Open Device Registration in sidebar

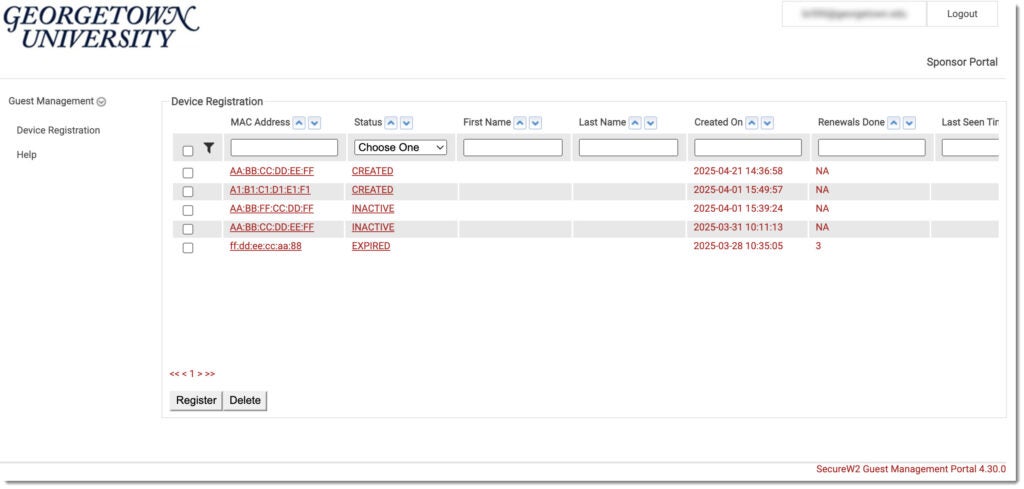point(58,130)
